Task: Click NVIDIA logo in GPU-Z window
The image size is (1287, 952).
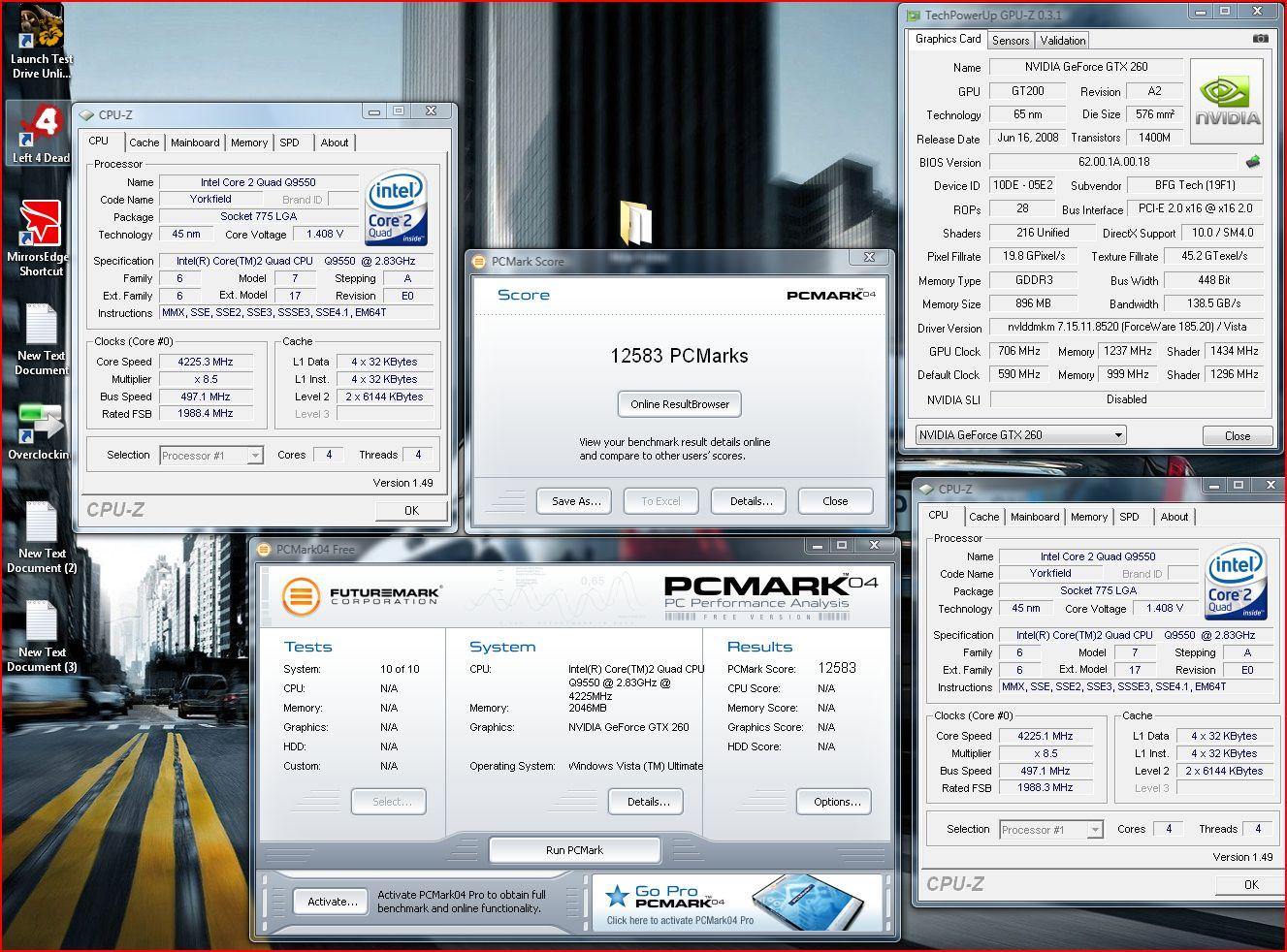Action: [x=1227, y=102]
